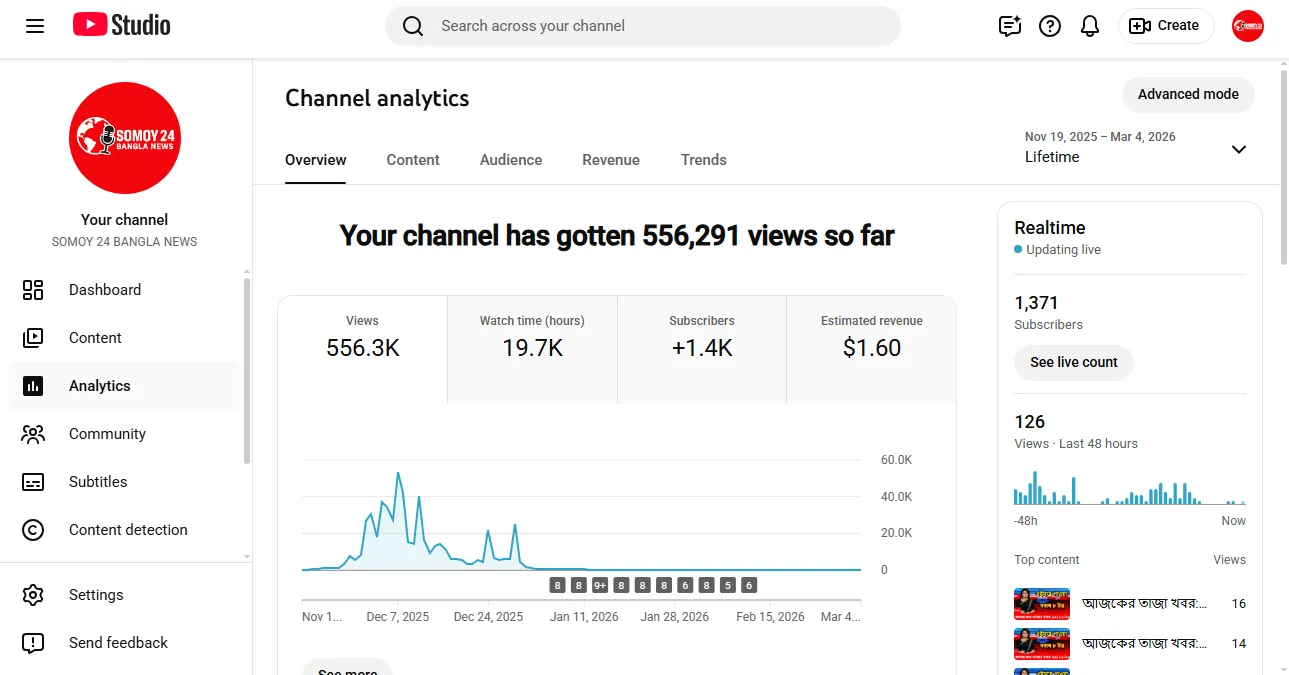1289x675 pixels.
Task: Switch to the Revenue tab
Action: click(x=611, y=160)
